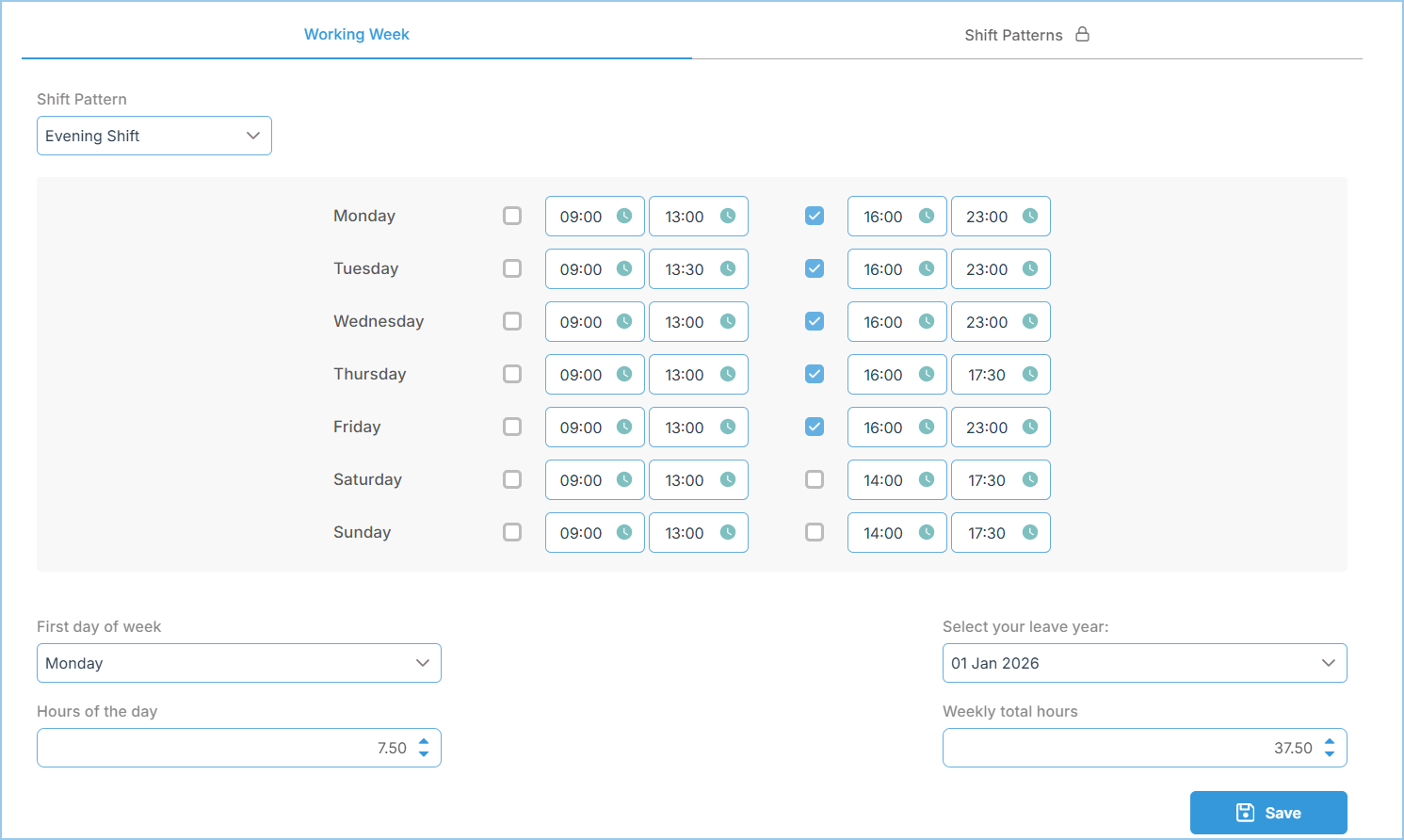Open clock picker for Wednesday 16:00 start
The image size is (1404, 840).
(x=927, y=321)
